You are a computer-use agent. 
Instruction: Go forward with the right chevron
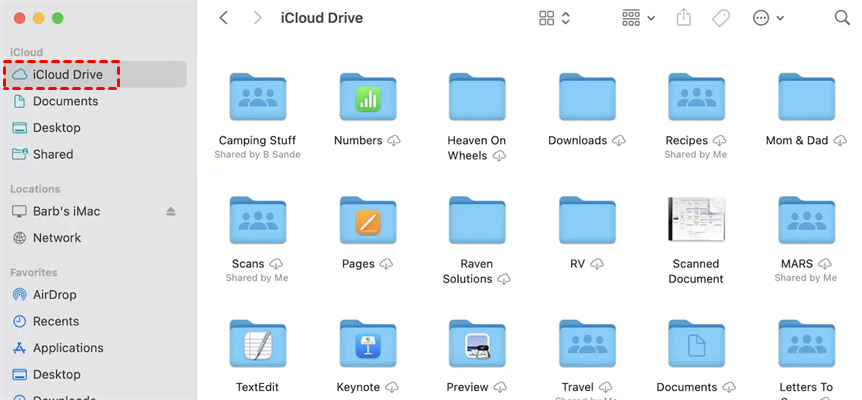click(x=258, y=18)
